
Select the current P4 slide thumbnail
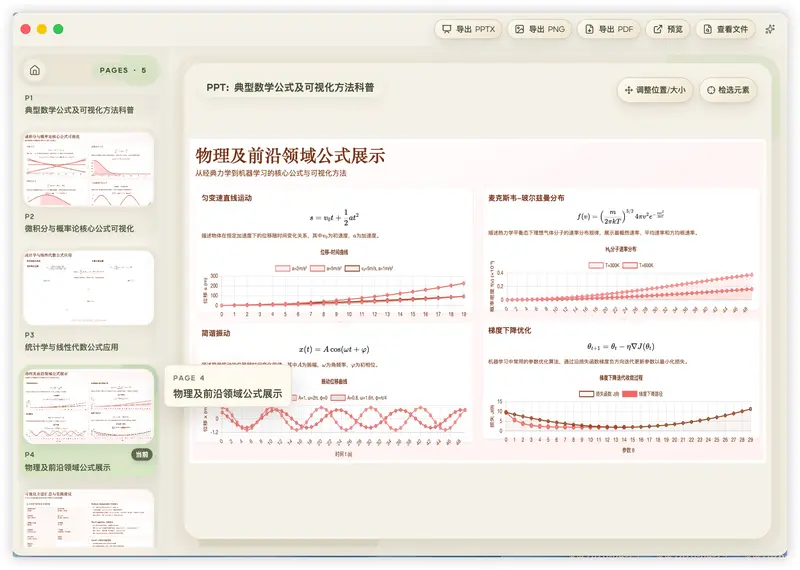pos(88,406)
